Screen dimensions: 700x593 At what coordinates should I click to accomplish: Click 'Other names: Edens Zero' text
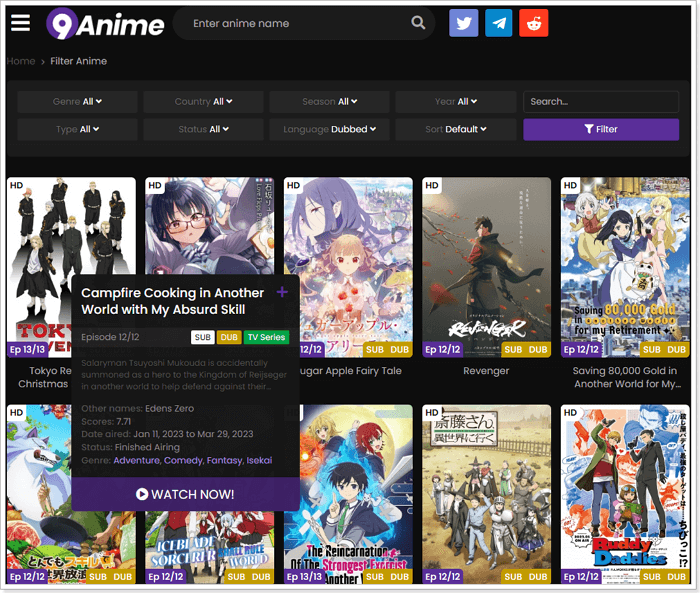[x=138, y=409]
